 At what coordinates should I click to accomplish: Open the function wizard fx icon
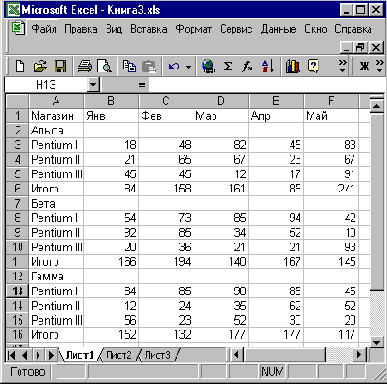(247, 66)
